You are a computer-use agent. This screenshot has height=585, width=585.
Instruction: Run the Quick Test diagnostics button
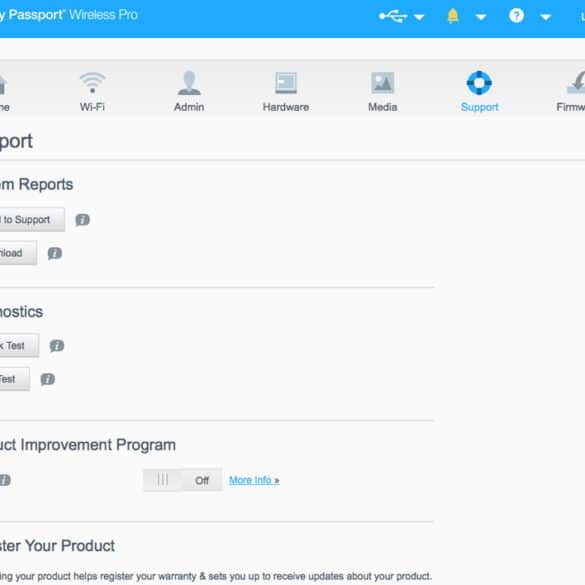pos(19,345)
